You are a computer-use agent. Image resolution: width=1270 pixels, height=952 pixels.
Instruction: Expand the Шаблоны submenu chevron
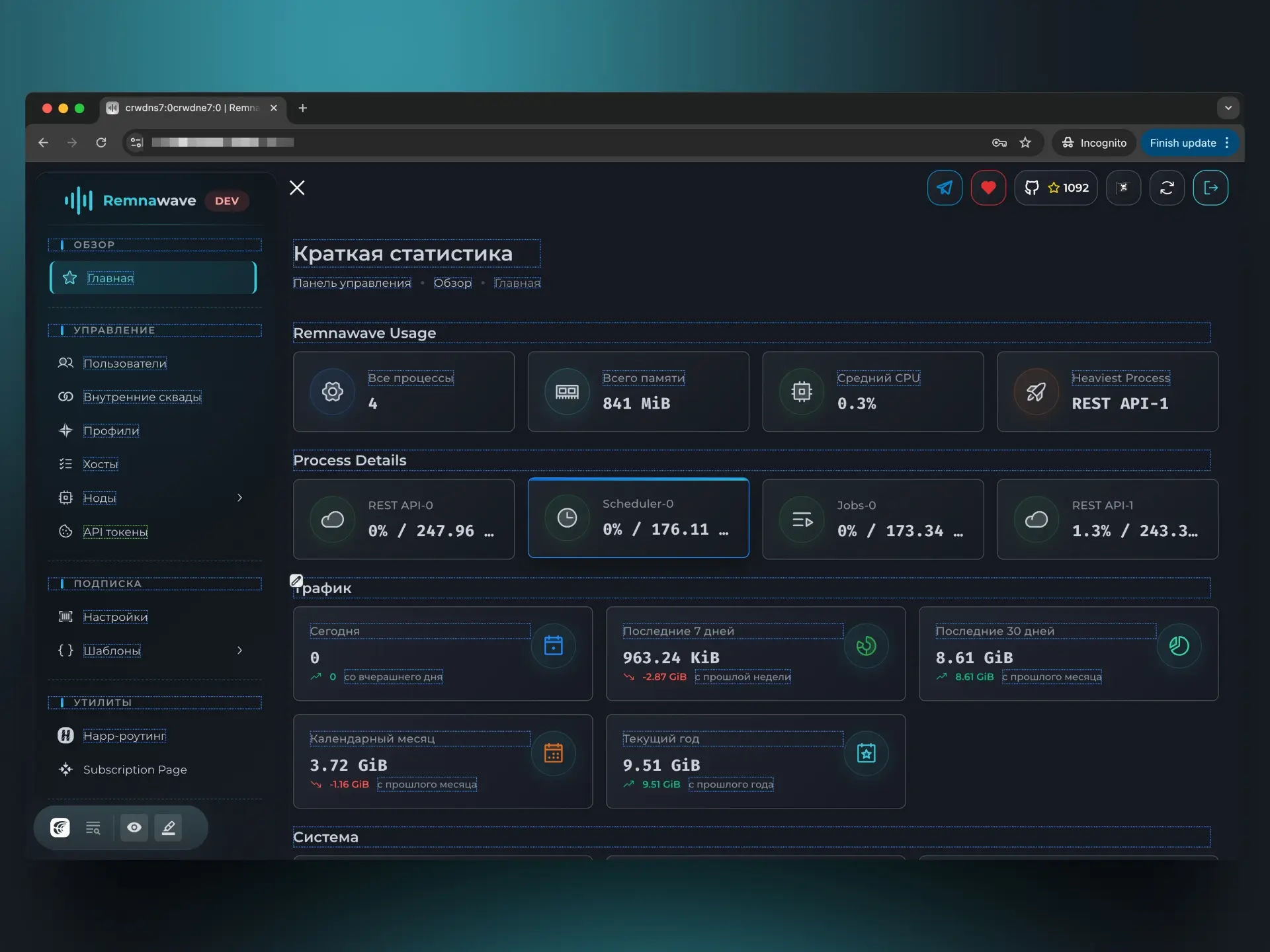tap(239, 651)
